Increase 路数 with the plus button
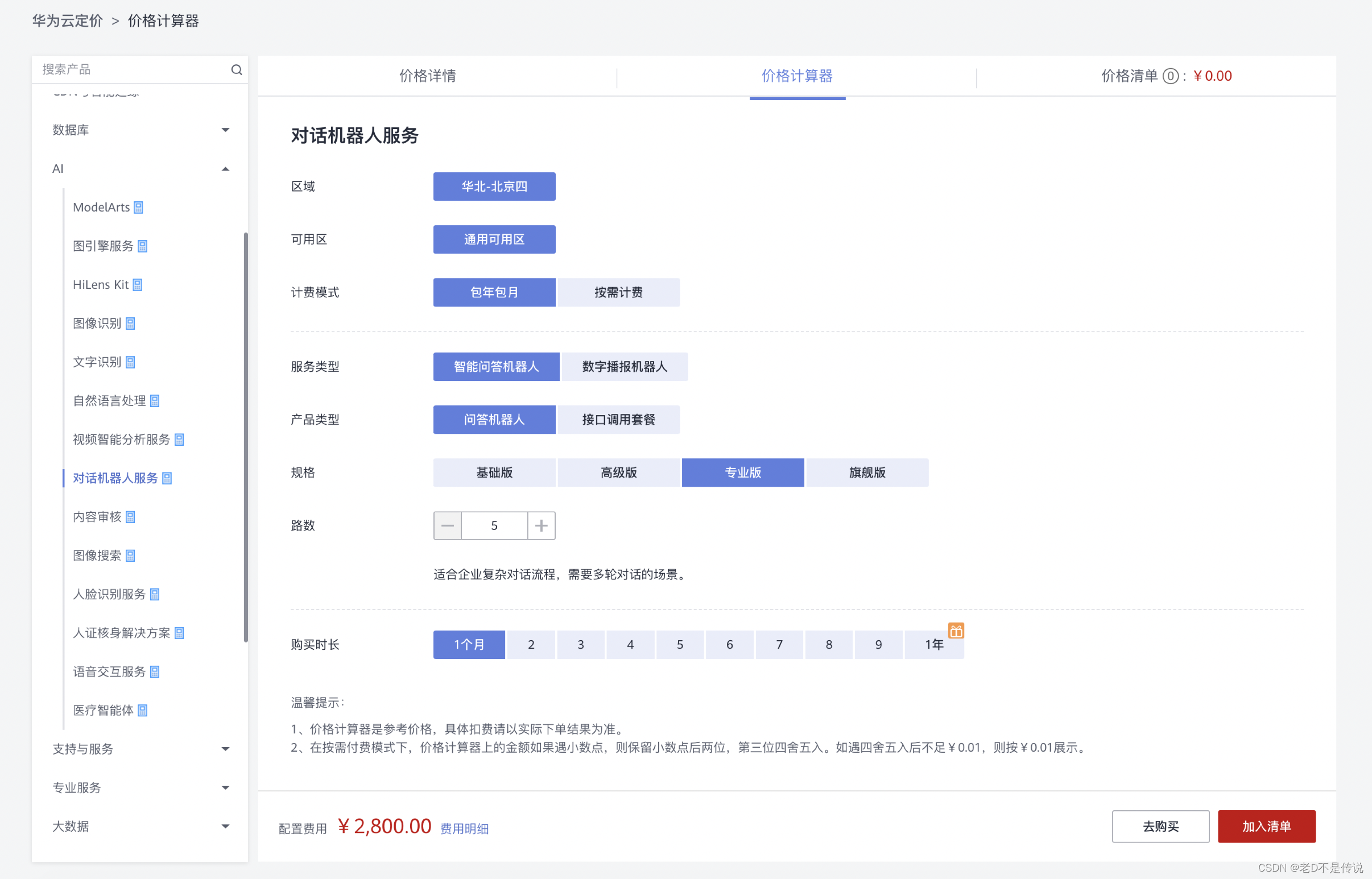This screenshot has width=1372, height=879. coord(542,526)
